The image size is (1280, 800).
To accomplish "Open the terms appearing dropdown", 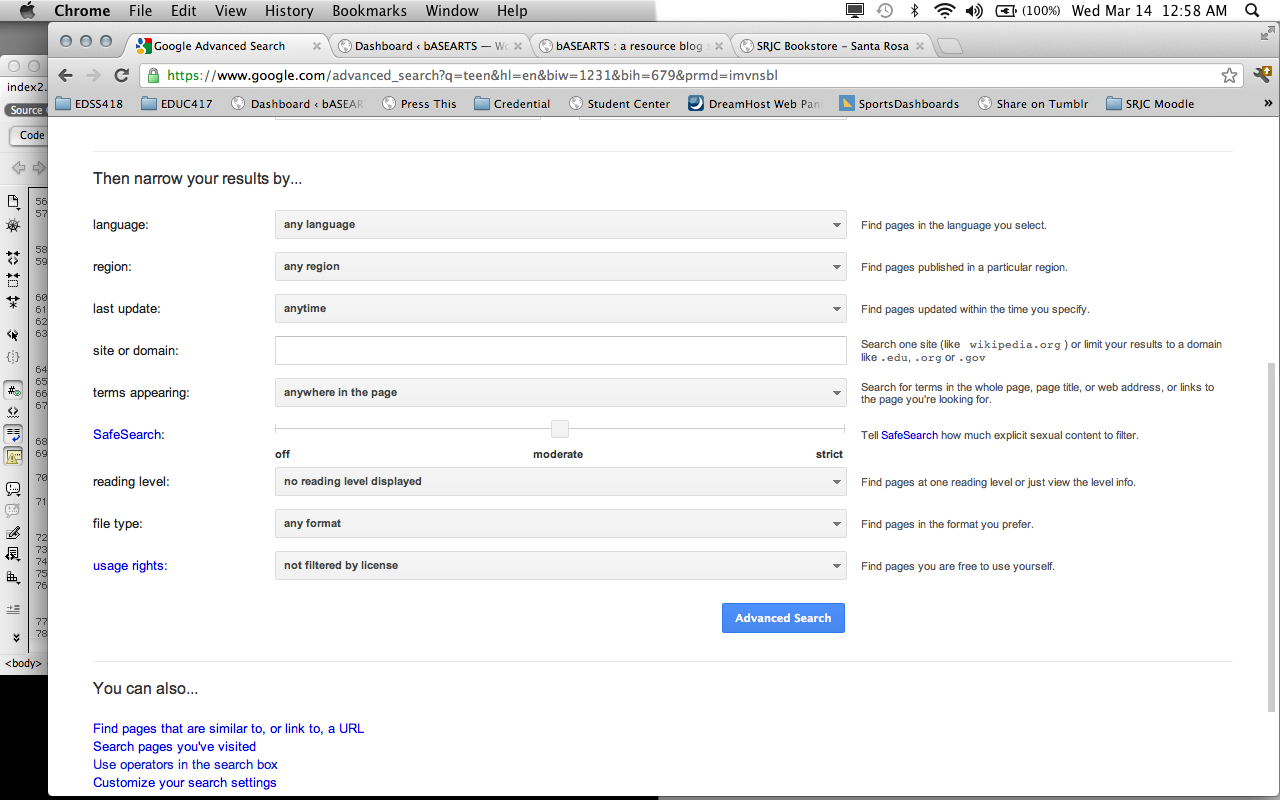I will (561, 393).
